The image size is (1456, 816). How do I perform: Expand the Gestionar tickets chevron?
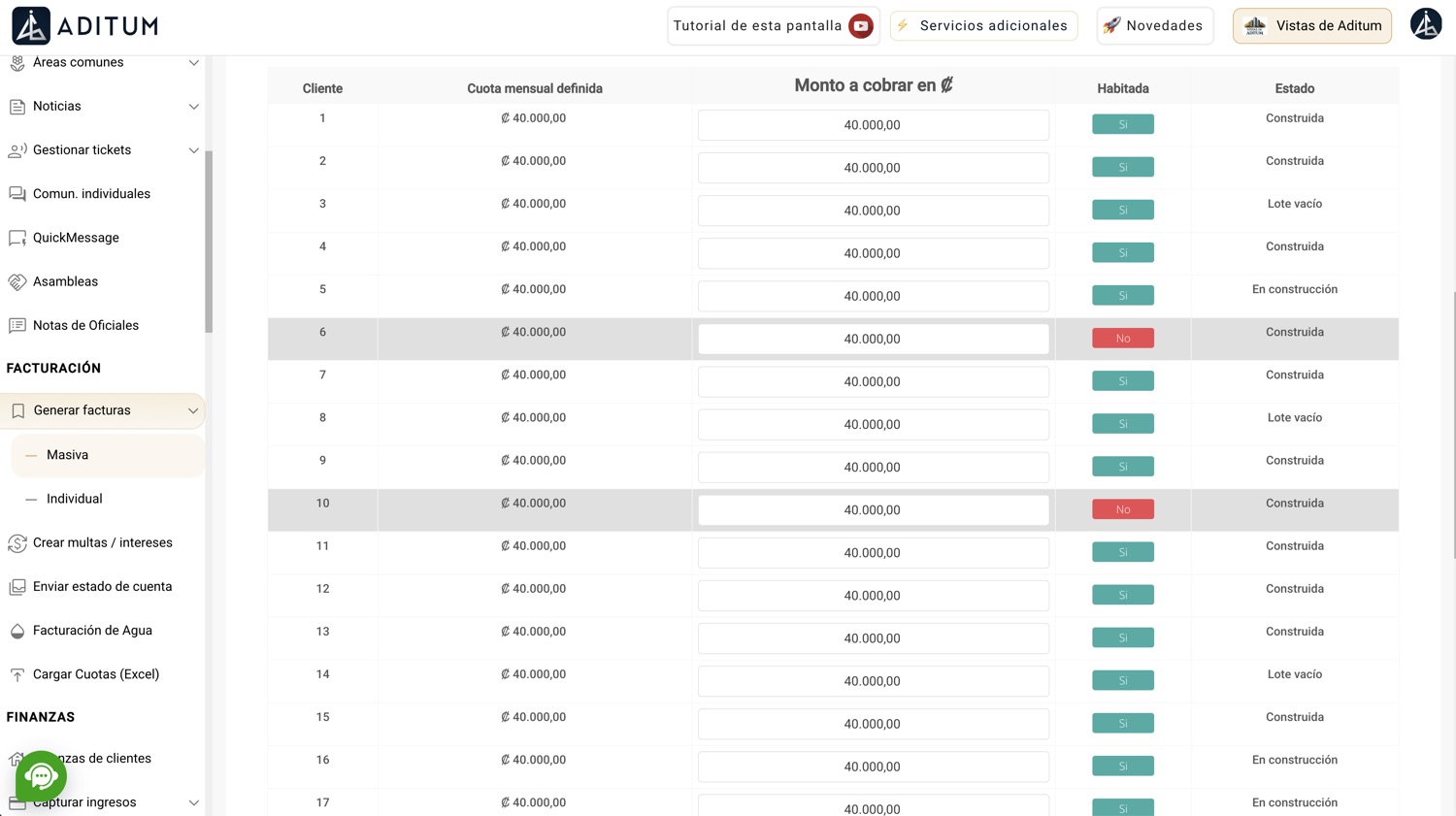point(194,150)
